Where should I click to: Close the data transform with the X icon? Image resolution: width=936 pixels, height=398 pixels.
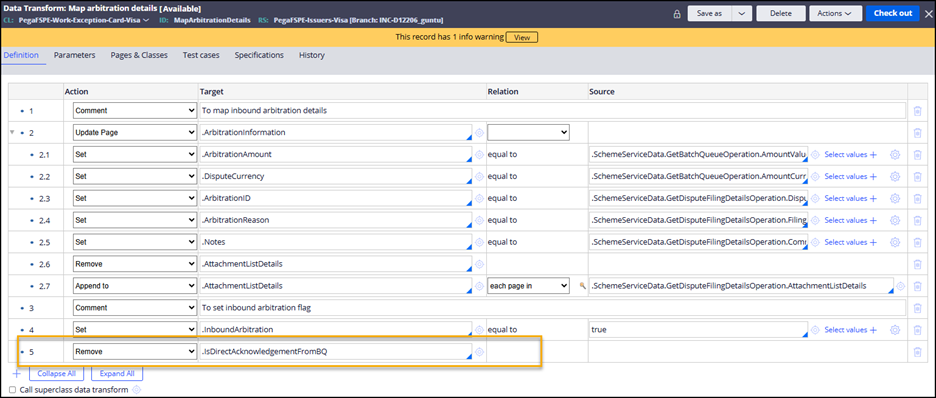tap(927, 13)
